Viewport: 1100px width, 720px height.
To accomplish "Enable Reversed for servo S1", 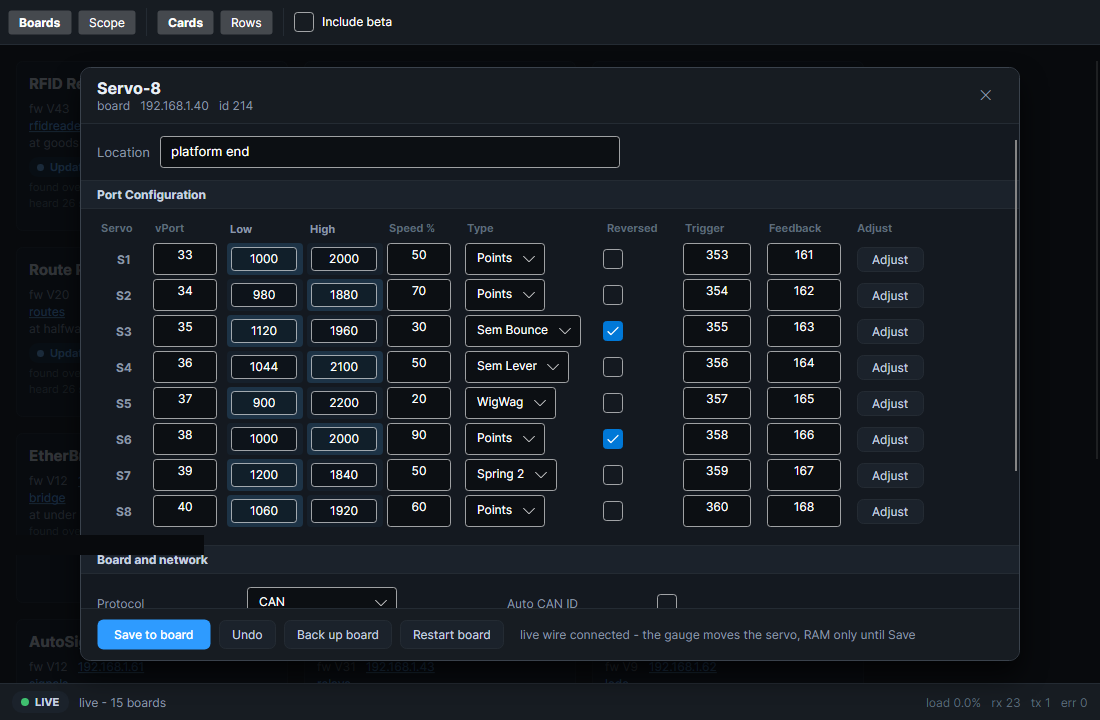I will [612, 259].
